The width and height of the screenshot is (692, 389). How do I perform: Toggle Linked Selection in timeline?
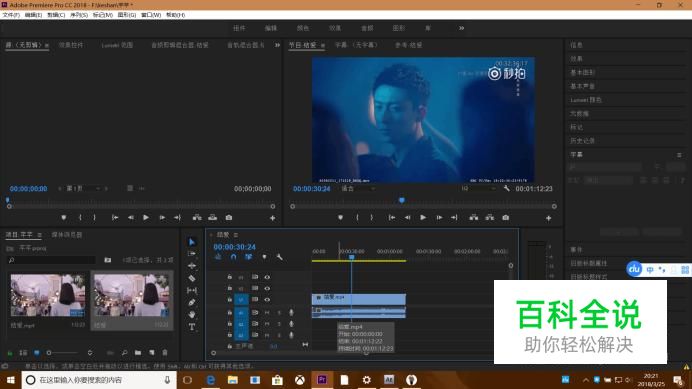[248, 257]
